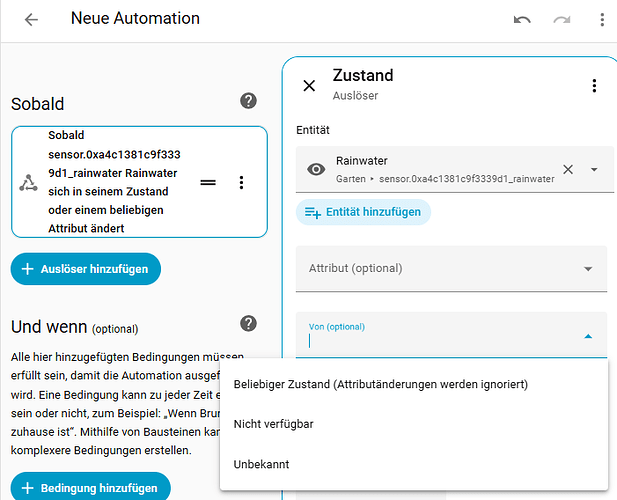Open the Attribut (optional) dropdown
617x500 pixels.
click(588, 269)
